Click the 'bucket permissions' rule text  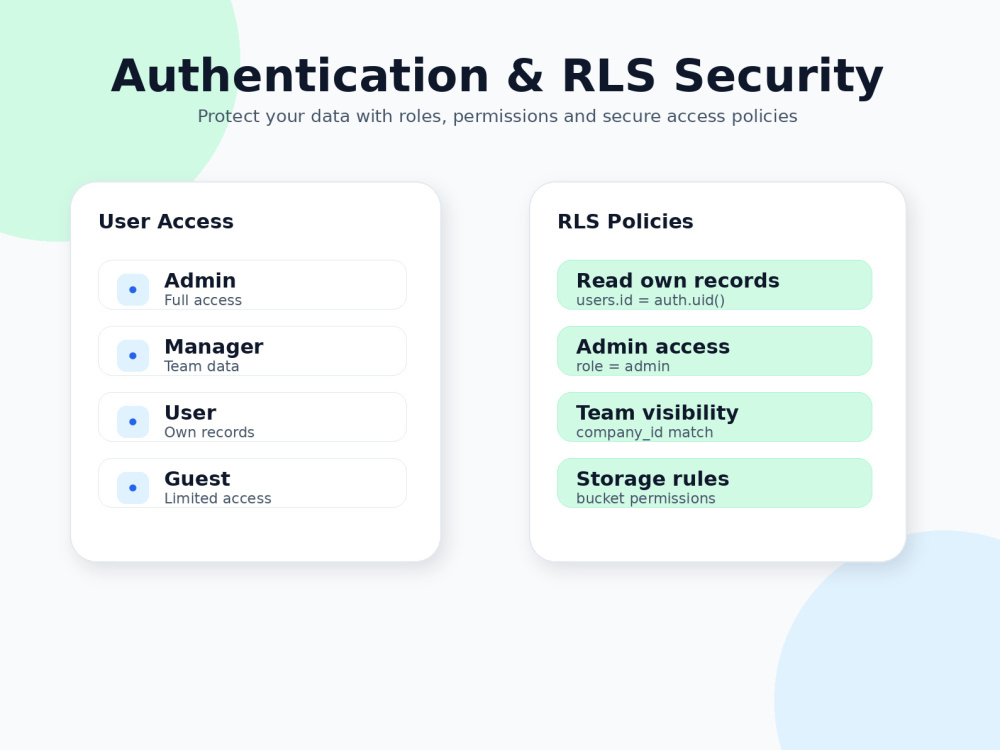click(x=646, y=499)
